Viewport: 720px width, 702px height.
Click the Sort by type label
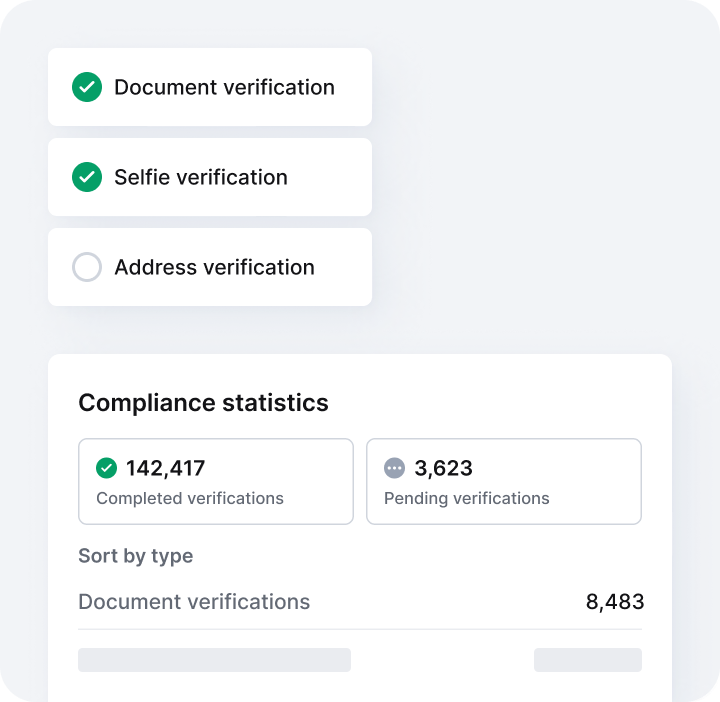click(x=135, y=556)
